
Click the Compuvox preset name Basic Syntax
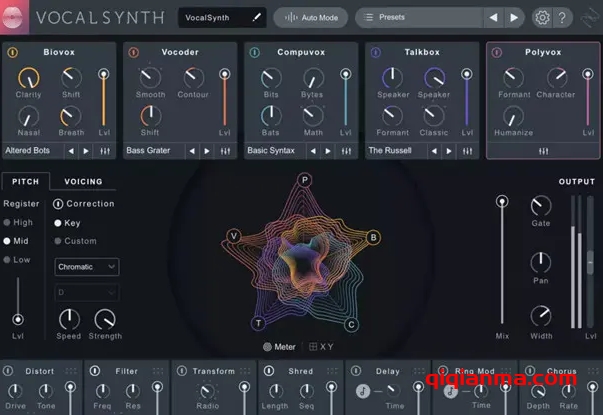(272, 151)
